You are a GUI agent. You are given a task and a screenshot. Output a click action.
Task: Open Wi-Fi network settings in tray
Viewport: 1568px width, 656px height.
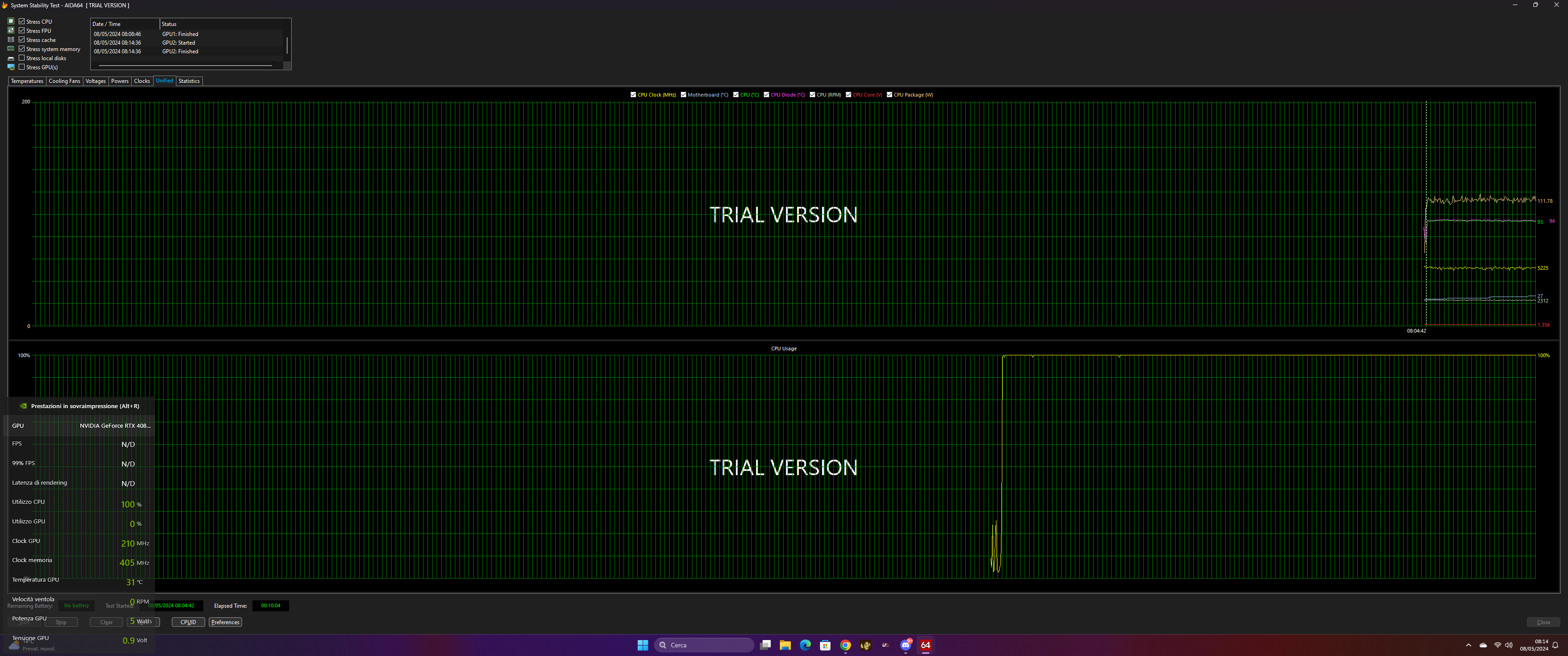[x=1497, y=645]
